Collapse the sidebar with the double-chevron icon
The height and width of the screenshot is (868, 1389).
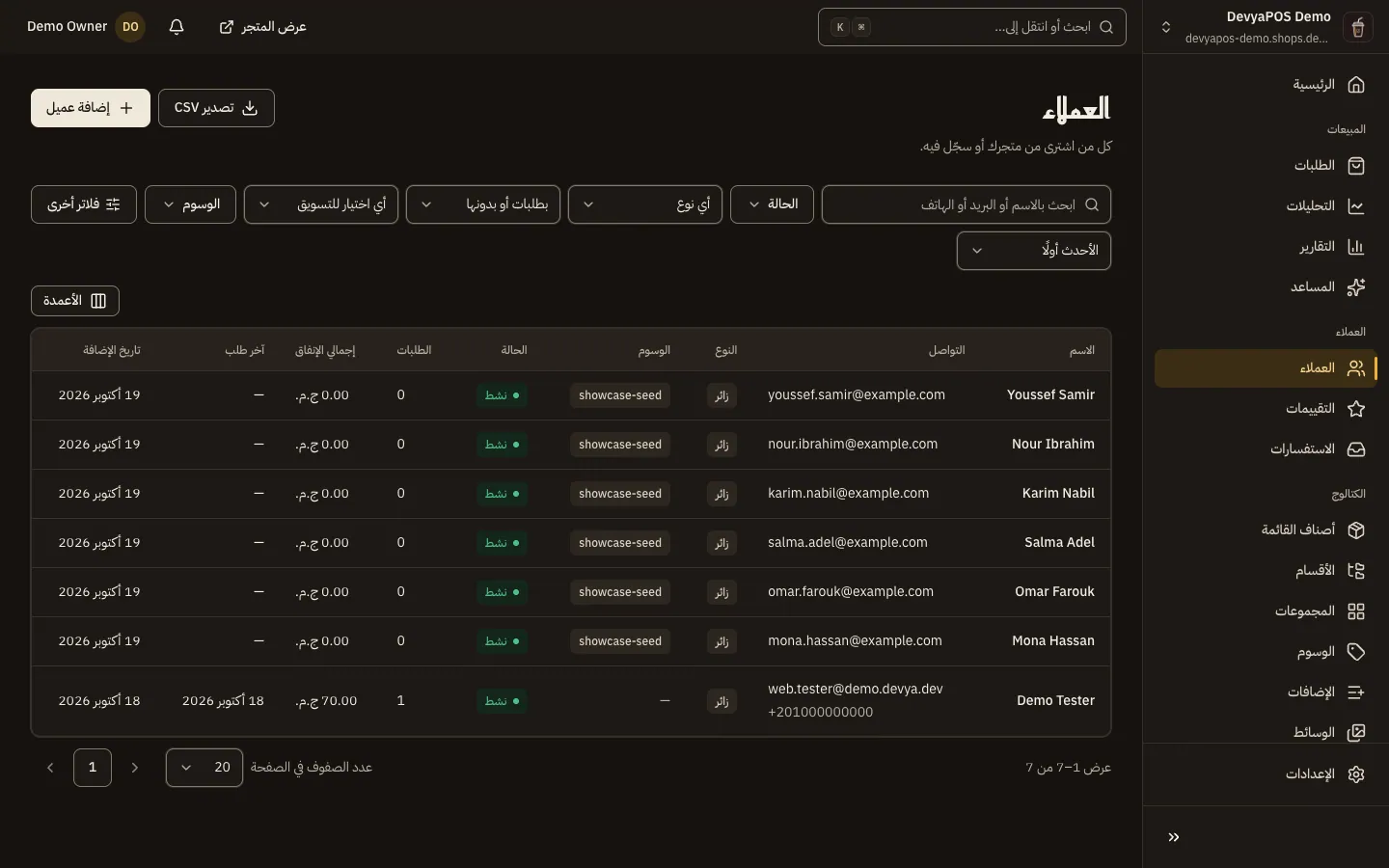pos(1174,837)
